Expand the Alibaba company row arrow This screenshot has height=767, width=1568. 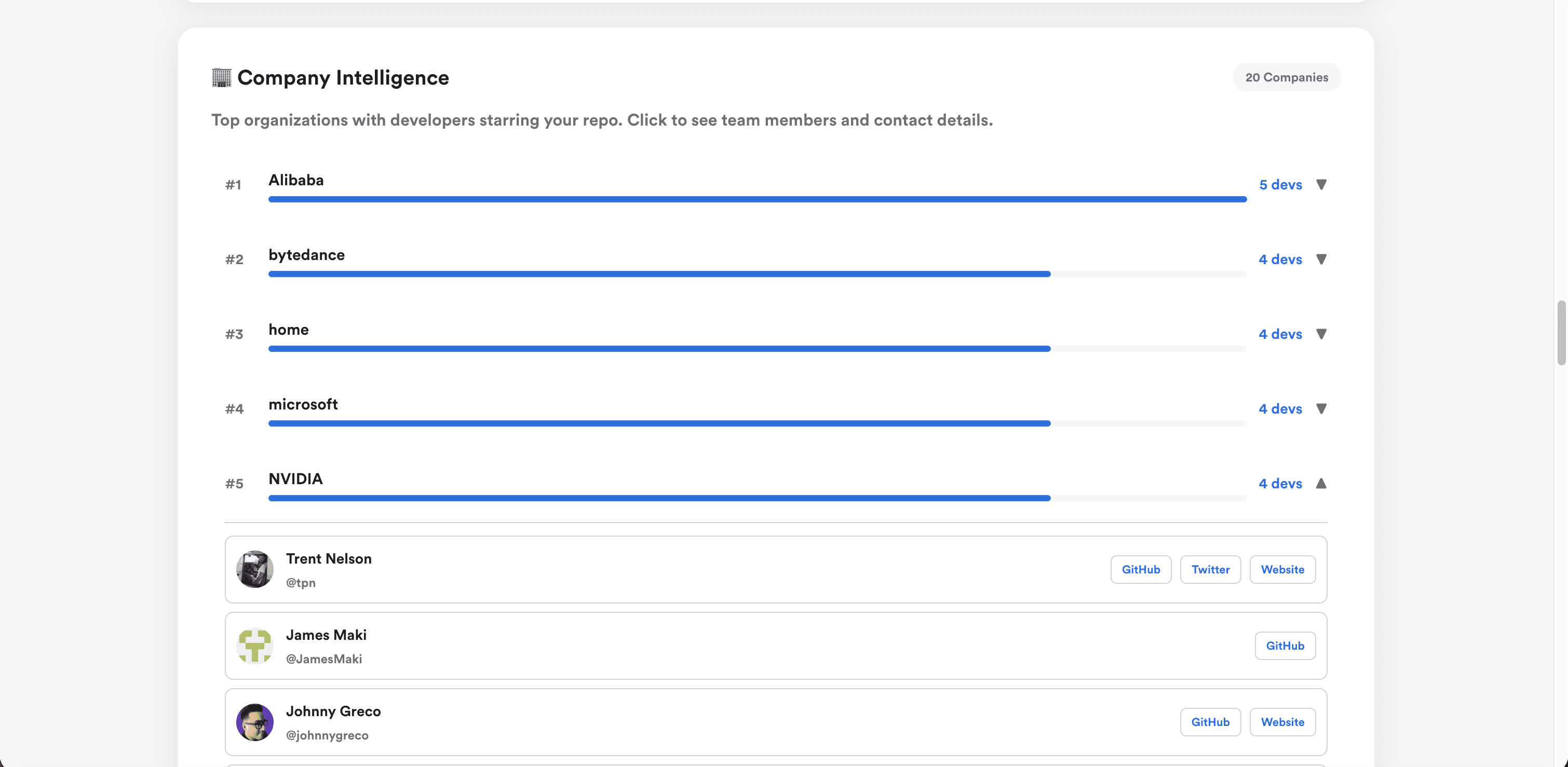pyautogui.click(x=1321, y=184)
